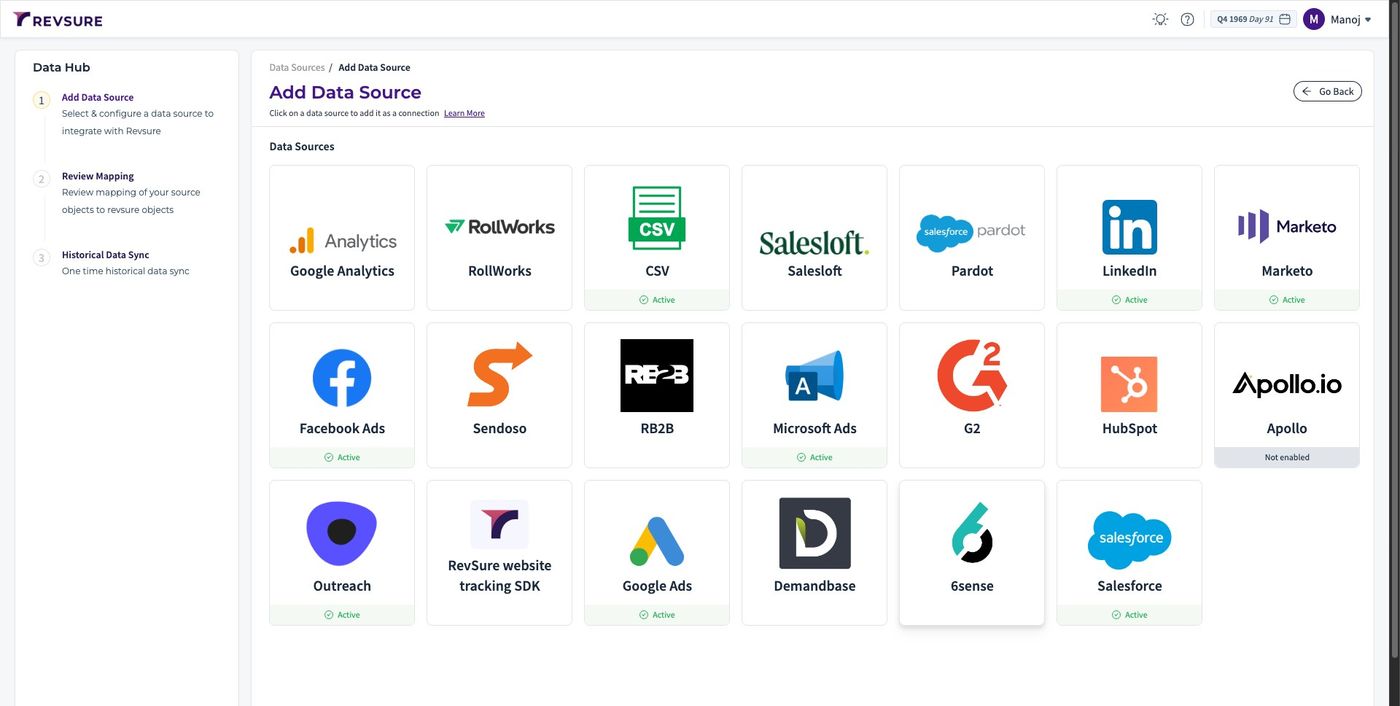Open the help question mark icon
Viewport: 1400px width, 706px height.
(x=1187, y=19)
